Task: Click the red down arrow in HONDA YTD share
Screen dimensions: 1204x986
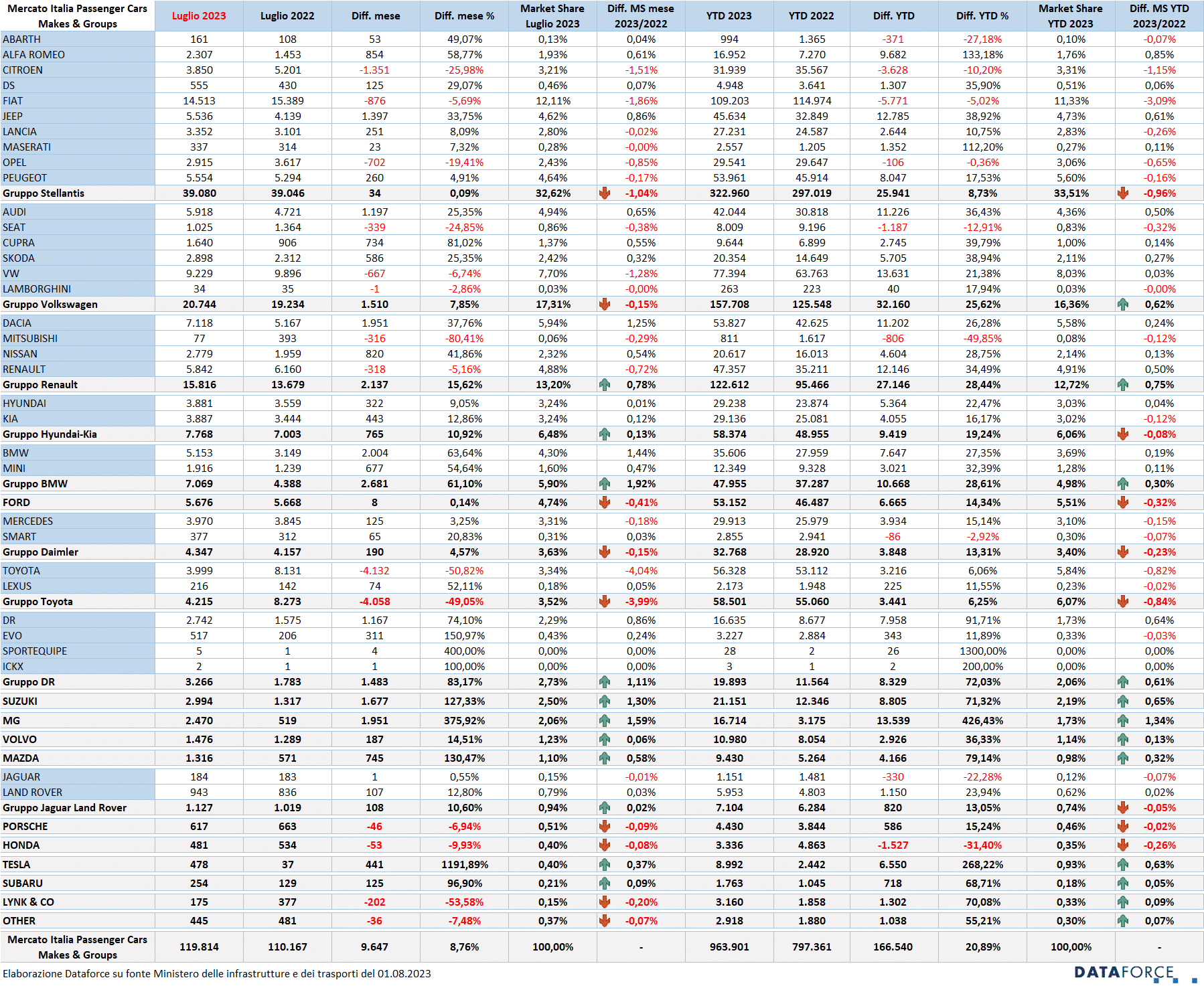Action: (1123, 845)
